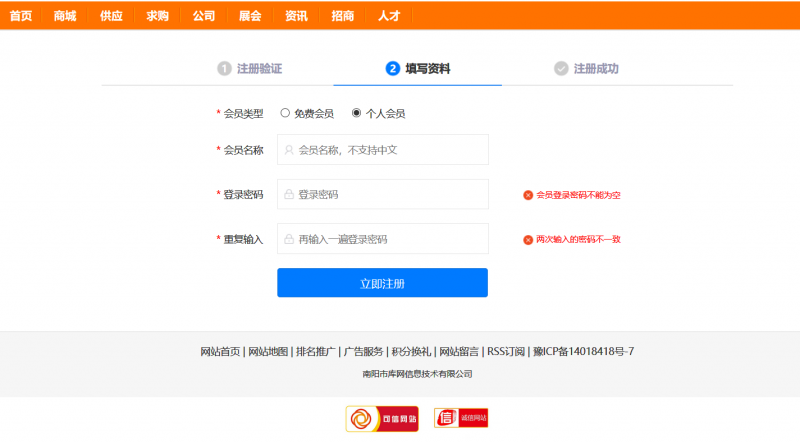800x442 pixels.
Task: Click the lock icon in 登录密码 field
Action: [289, 194]
